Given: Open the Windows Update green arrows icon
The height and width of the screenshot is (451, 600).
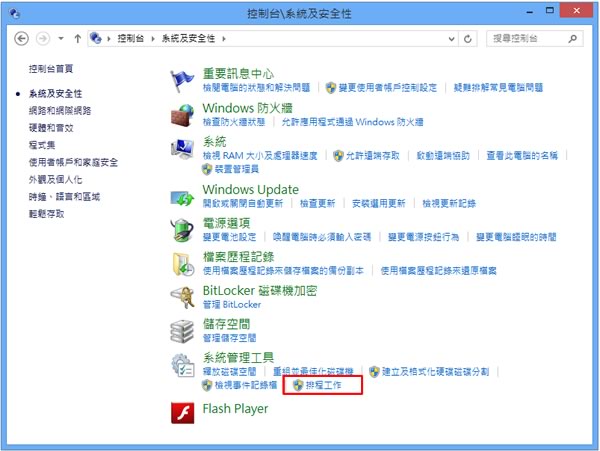Looking at the screenshot, I should click(182, 198).
